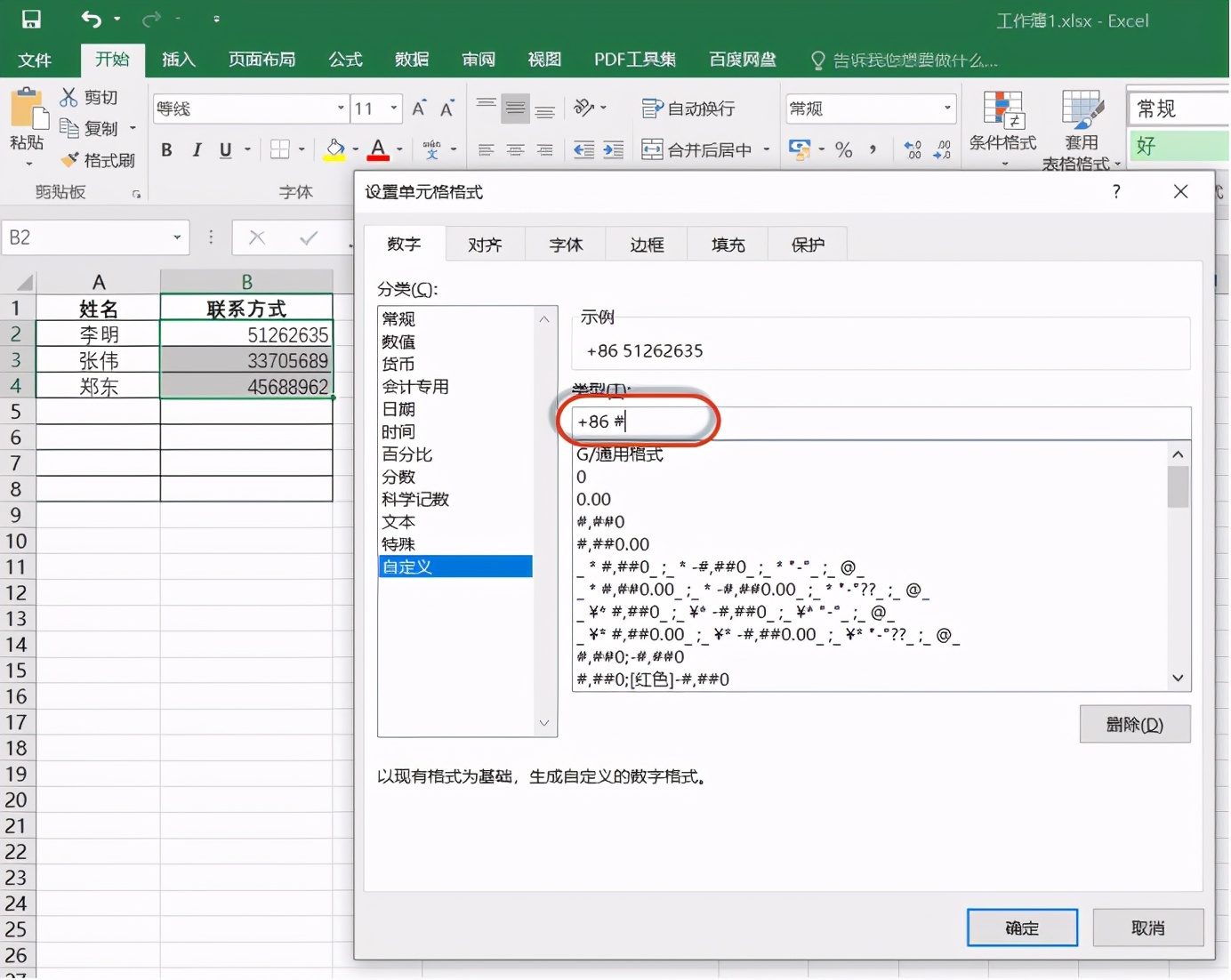This screenshot has height=980, width=1231.
Task: Toggle bold formatting
Action: pos(166,150)
